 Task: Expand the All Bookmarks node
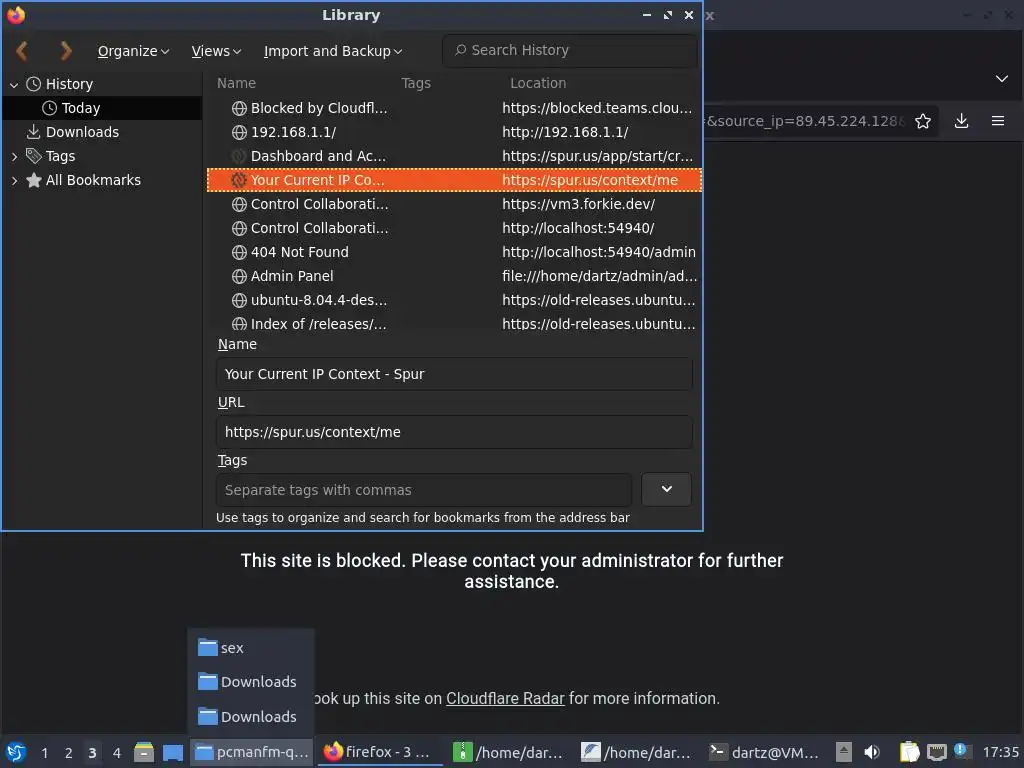click(x=14, y=181)
